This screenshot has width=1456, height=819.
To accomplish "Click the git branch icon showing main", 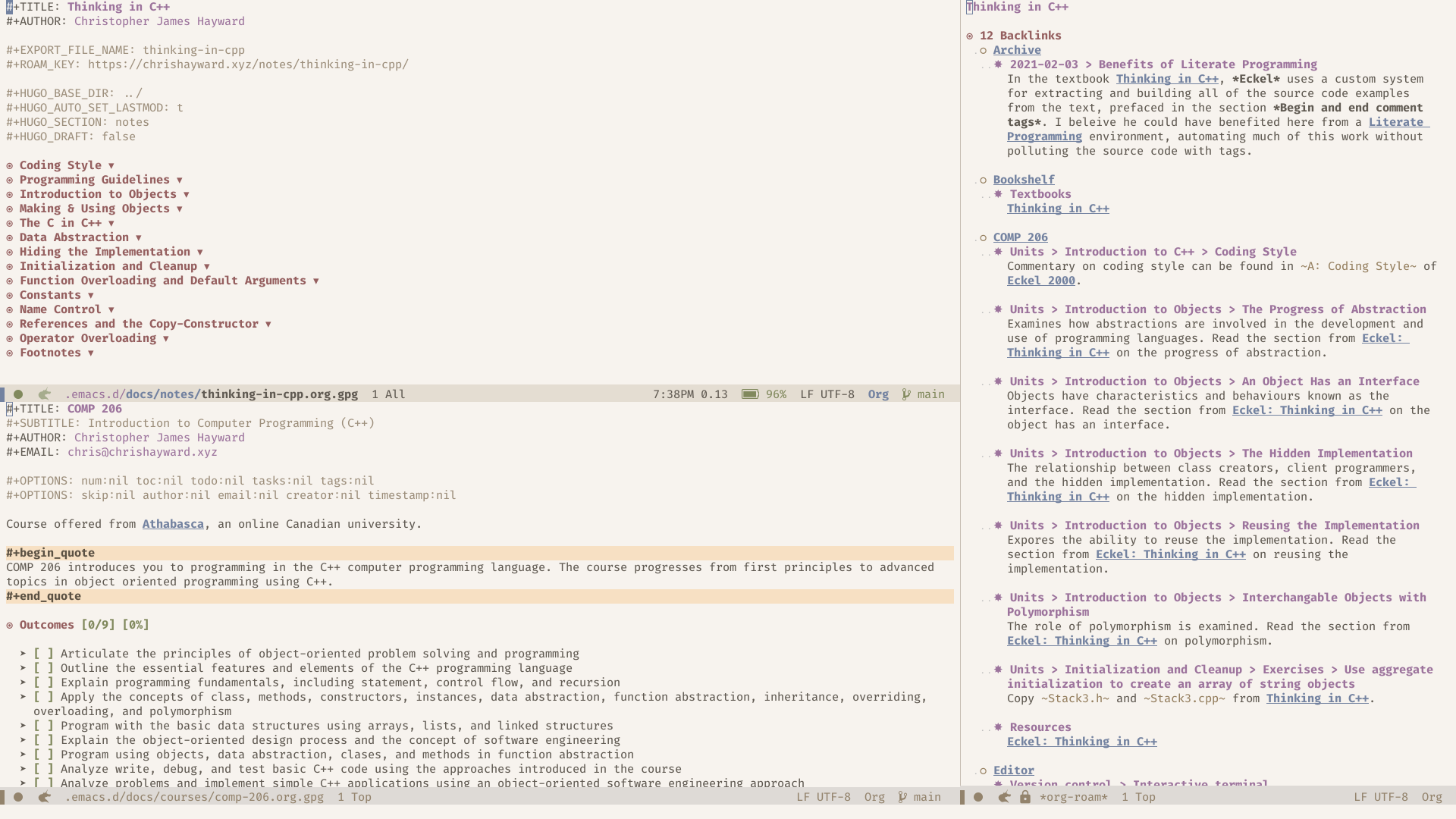I will coord(905,393).
